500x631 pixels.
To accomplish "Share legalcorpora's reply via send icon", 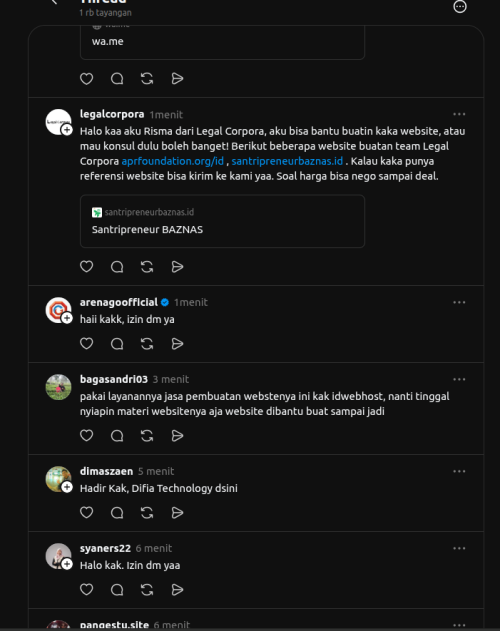I will coord(177,266).
